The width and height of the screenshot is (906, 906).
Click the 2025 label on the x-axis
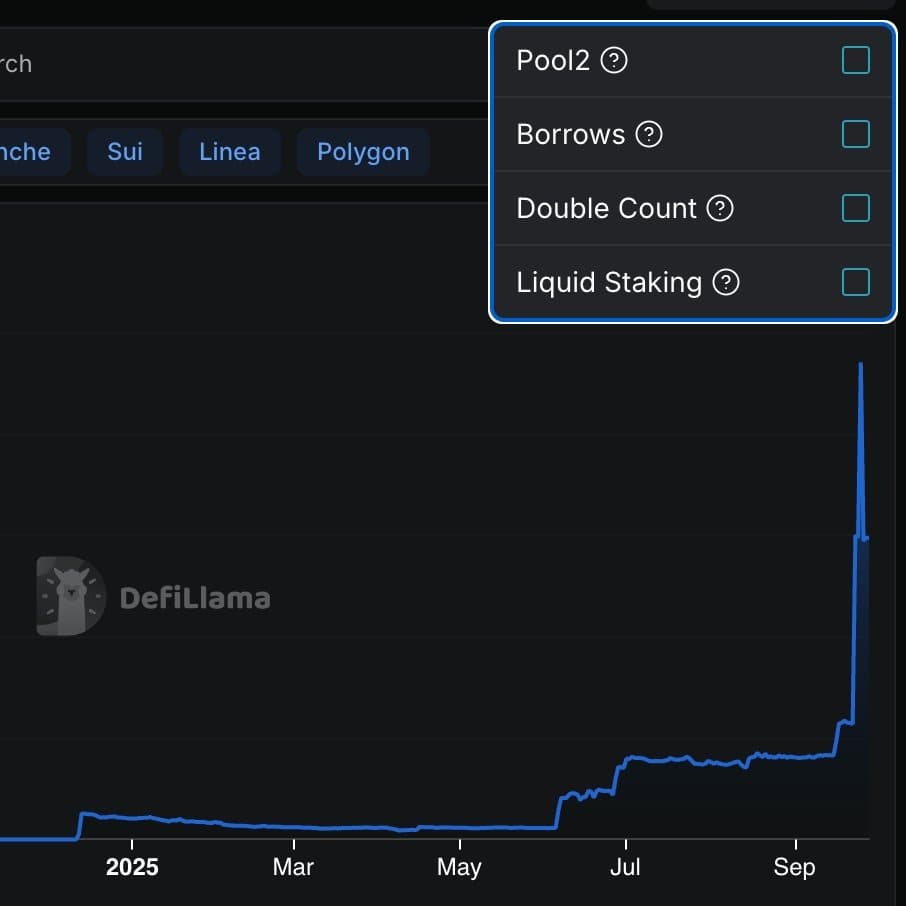click(x=132, y=867)
